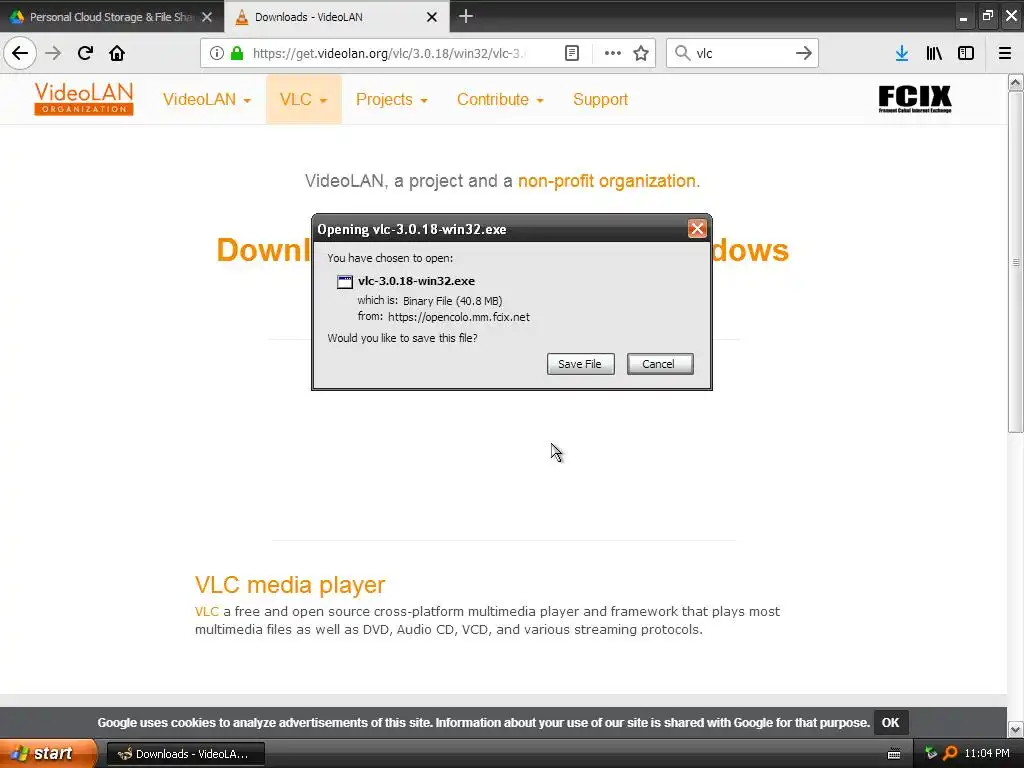Click the address bar URL field

(389, 53)
